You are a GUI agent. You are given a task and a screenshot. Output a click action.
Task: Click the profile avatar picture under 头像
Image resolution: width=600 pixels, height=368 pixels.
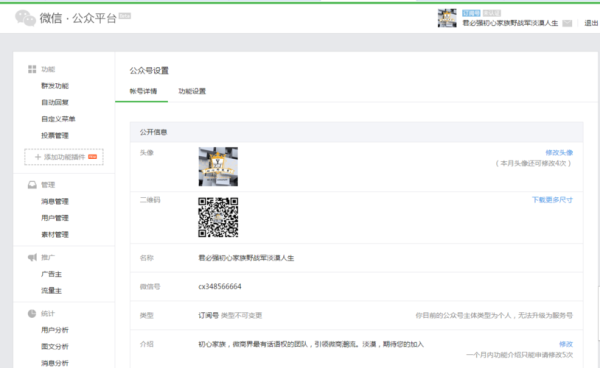[218, 166]
